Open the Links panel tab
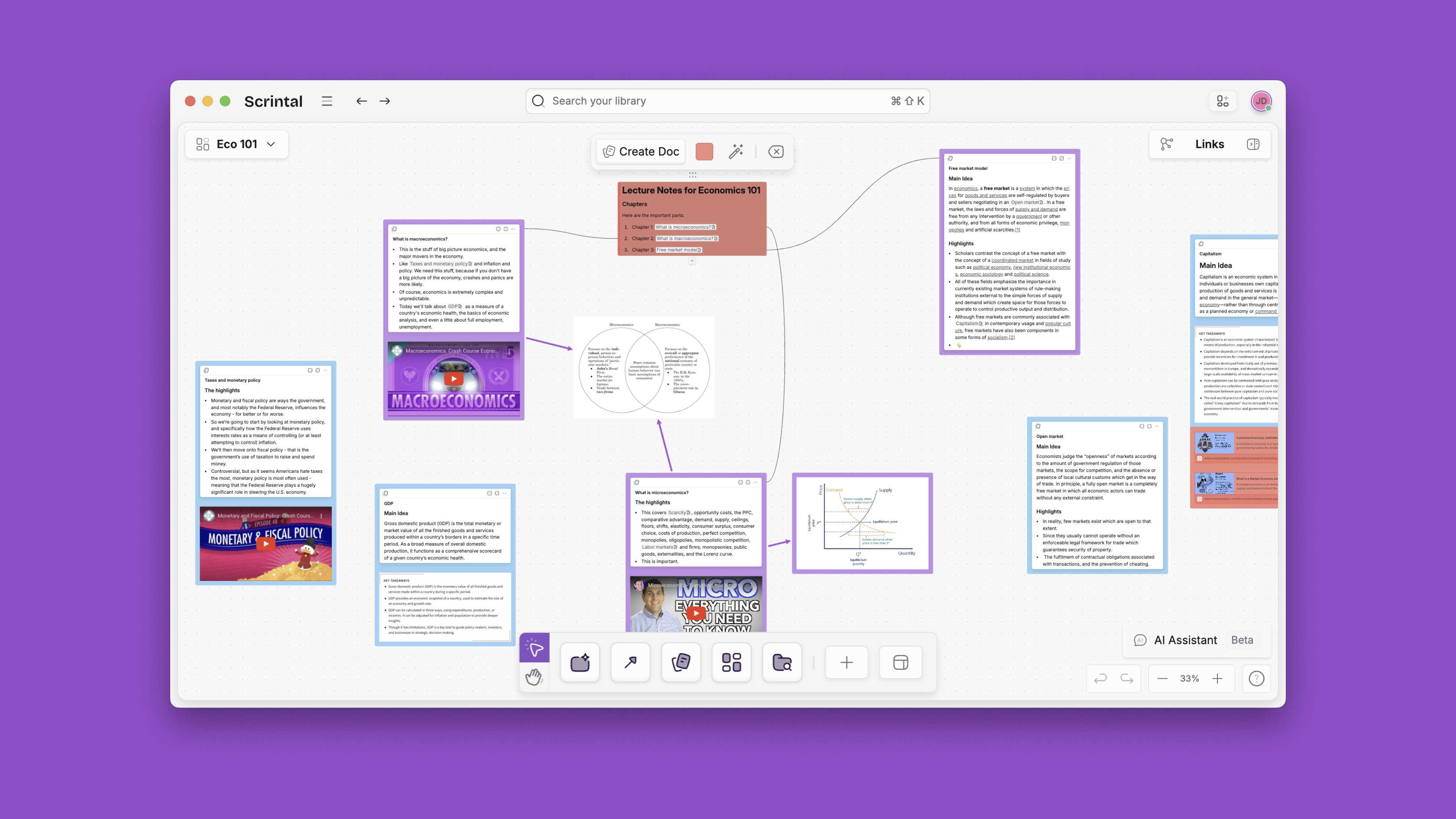 coord(1209,144)
